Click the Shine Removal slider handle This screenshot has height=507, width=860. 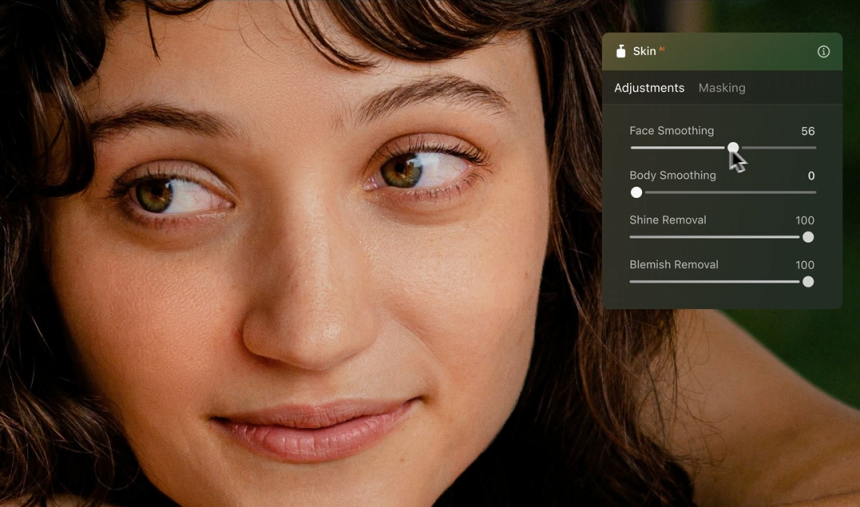click(x=808, y=237)
